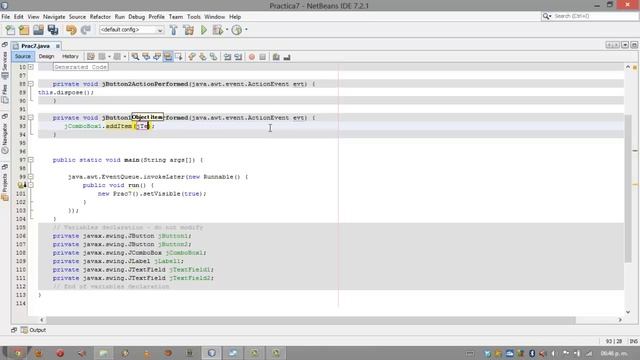Image resolution: width=640 pixels, height=360 pixels.
Task: Maximize the editor window with tab-bar button
Action: click(634, 45)
